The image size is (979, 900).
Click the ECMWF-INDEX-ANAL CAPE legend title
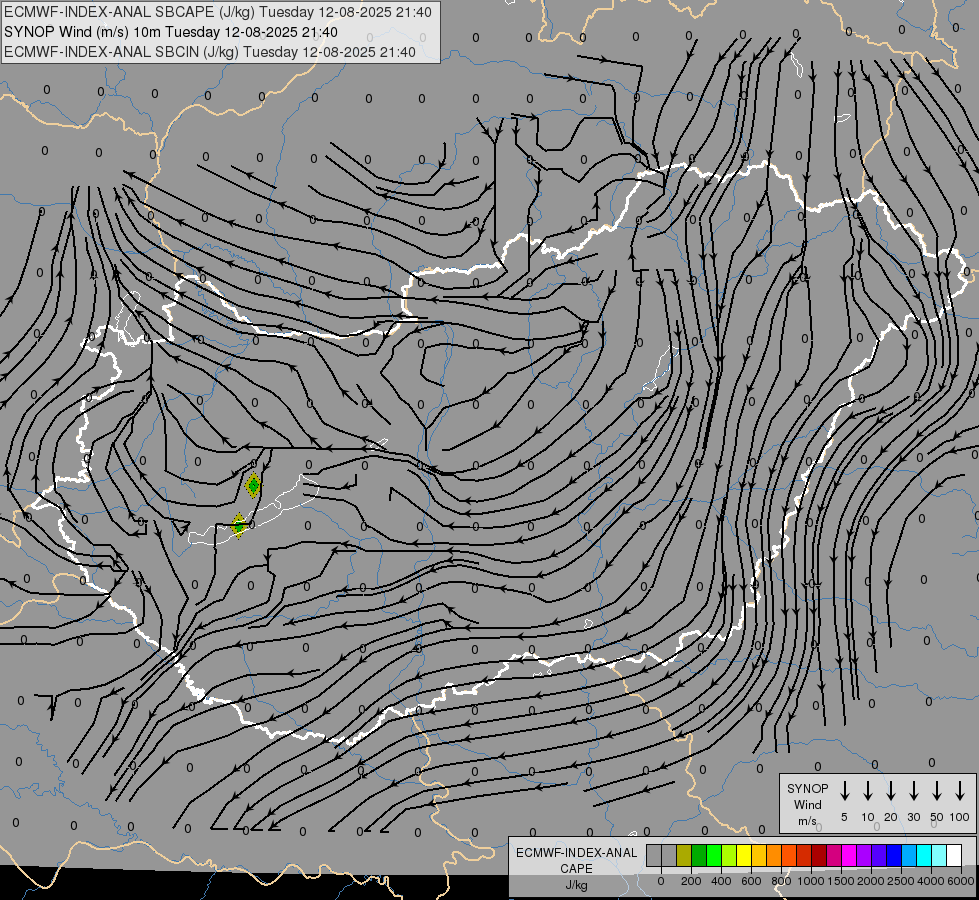pyautogui.click(x=576, y=861)
